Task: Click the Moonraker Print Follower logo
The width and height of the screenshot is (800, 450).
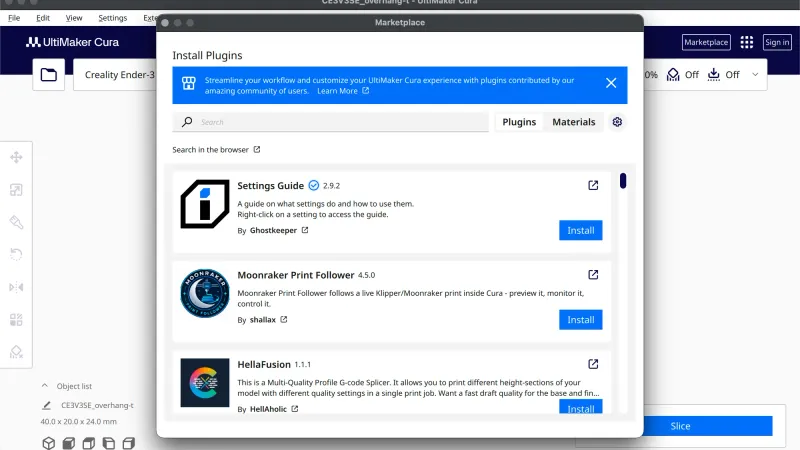Action: (205, 293)
